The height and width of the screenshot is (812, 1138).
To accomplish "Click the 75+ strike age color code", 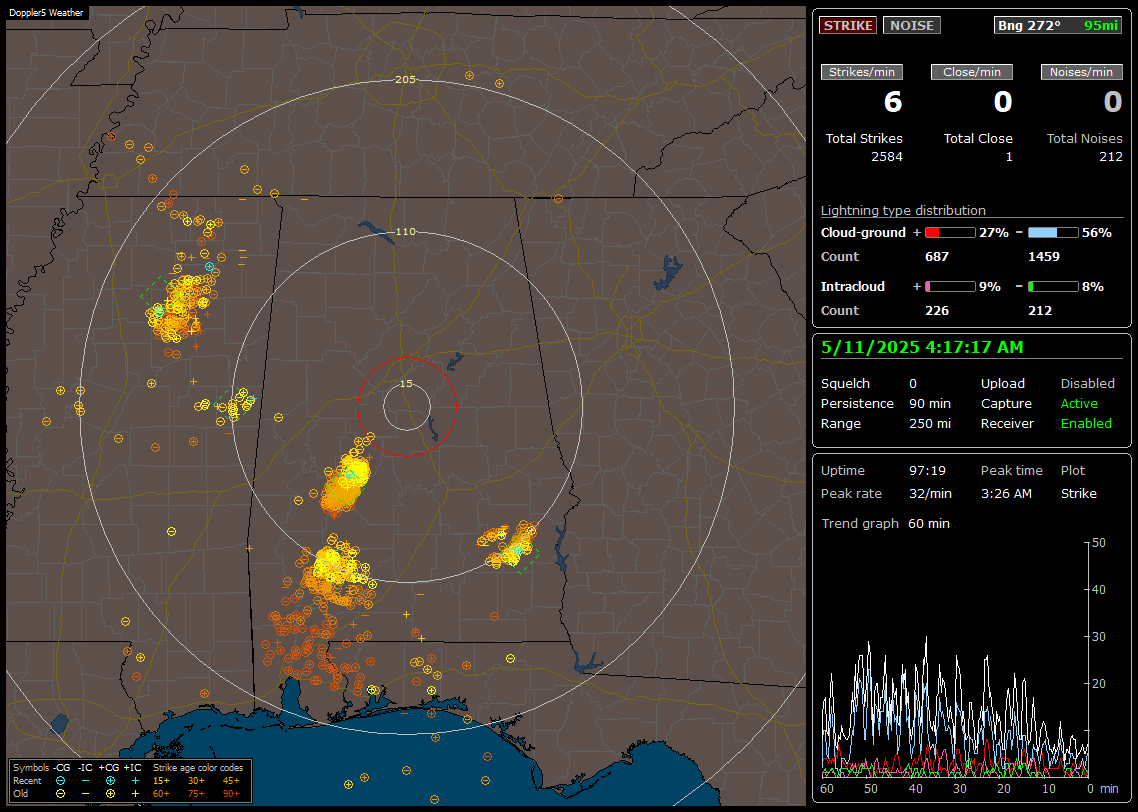I will (196, 794).
